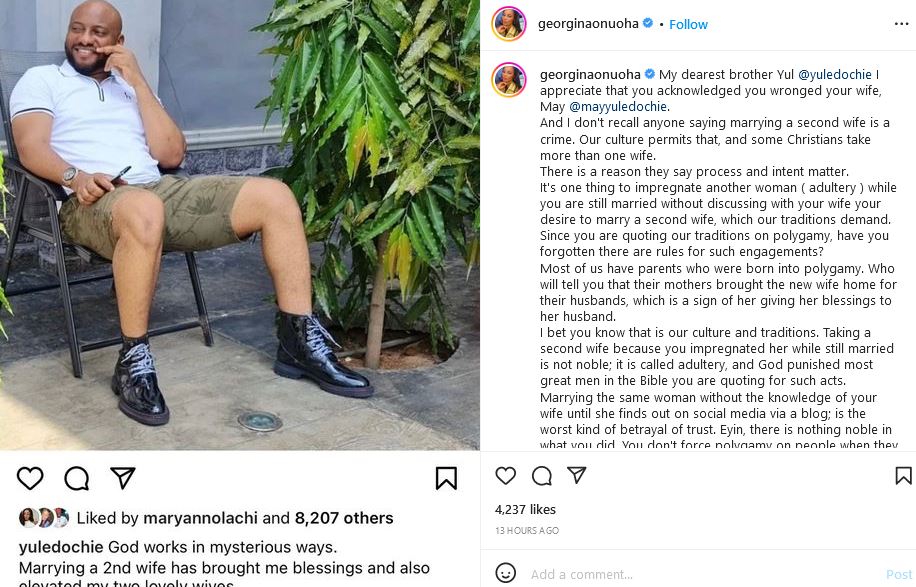
Task: Open georginaonuoha's header profile picture
Action: tap(509, 24)
